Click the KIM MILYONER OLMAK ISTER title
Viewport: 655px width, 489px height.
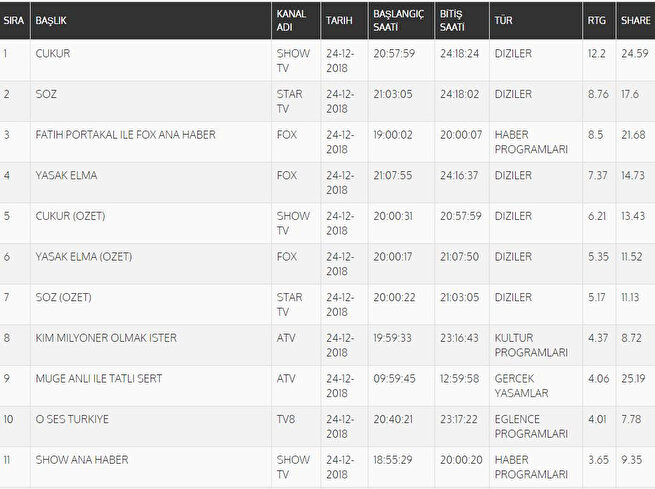click(106, 338)
